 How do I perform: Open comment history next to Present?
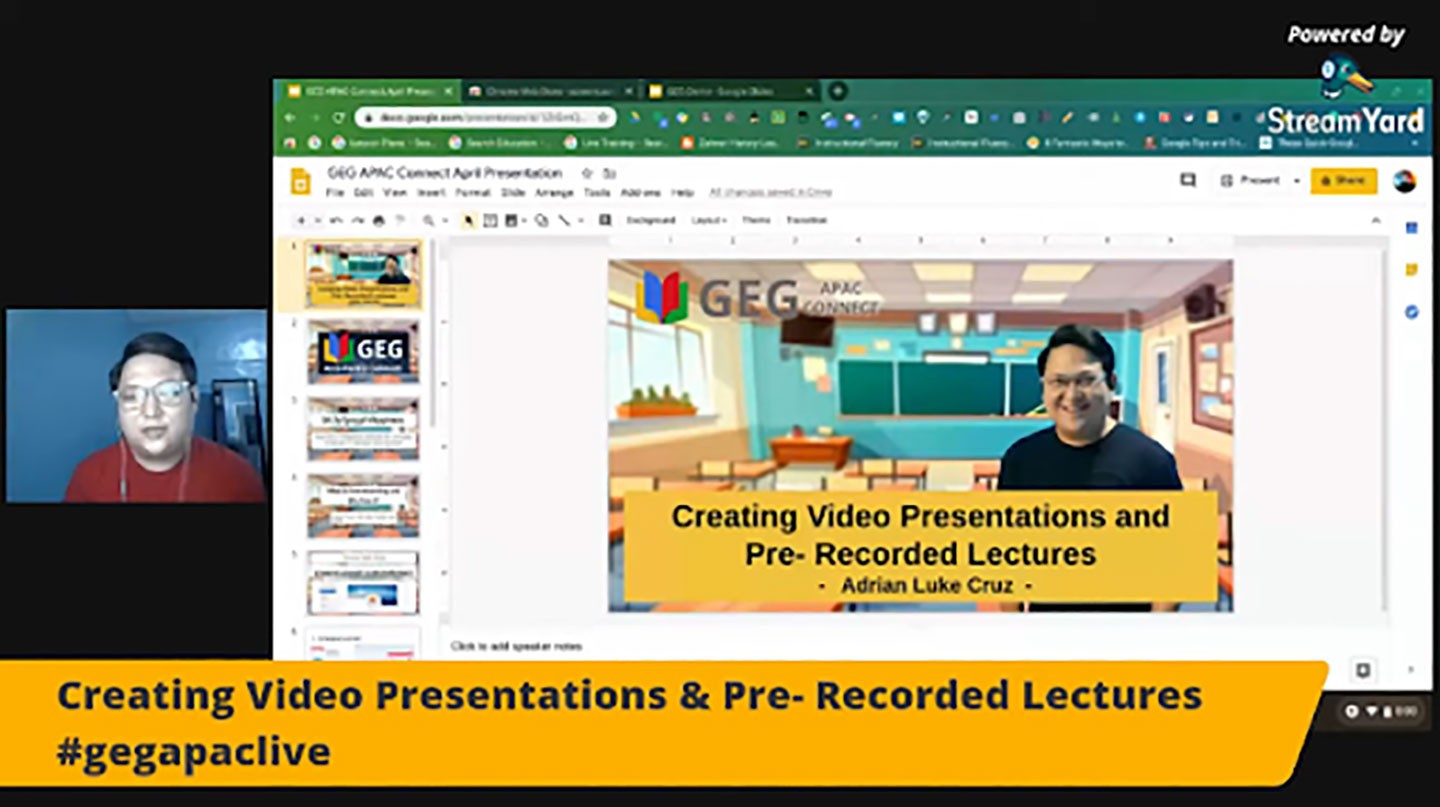click(1188, 180)
